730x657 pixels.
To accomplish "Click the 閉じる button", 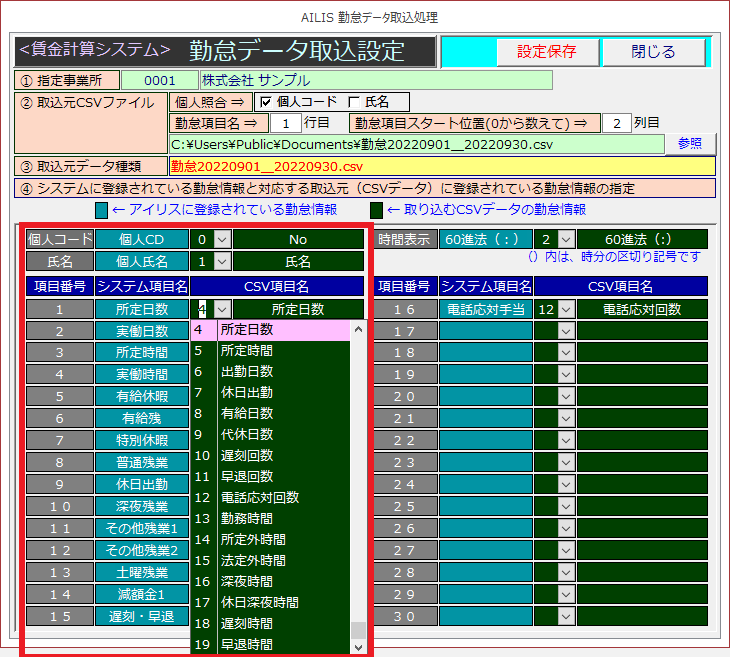I will click(x=653, y=52).
